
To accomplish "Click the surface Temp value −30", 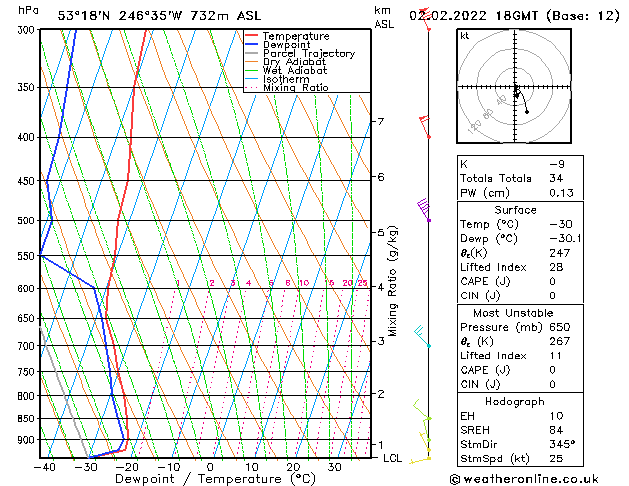I will tap(561, 224).
